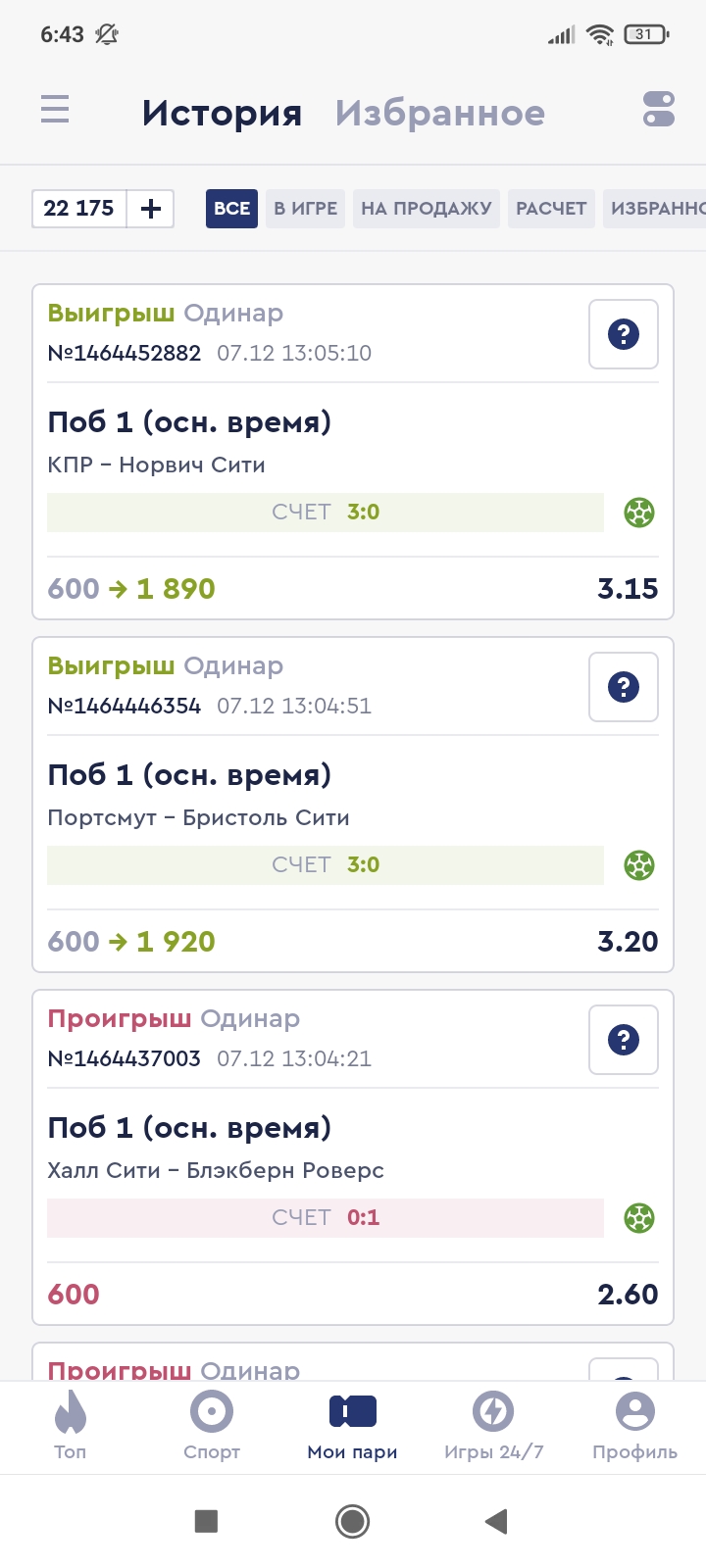
Task: Open help for bet №1464452882
Action: pos(624,334)
